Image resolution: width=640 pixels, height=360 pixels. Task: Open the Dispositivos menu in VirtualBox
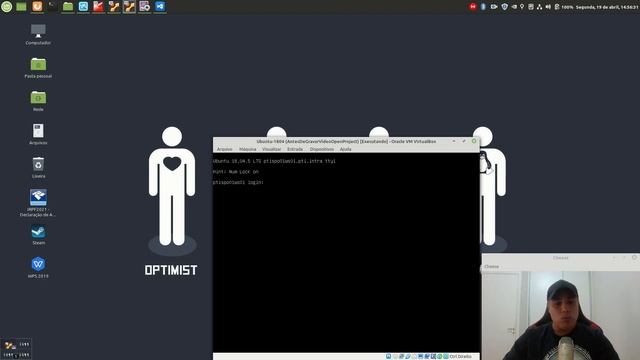pos(321,149)
